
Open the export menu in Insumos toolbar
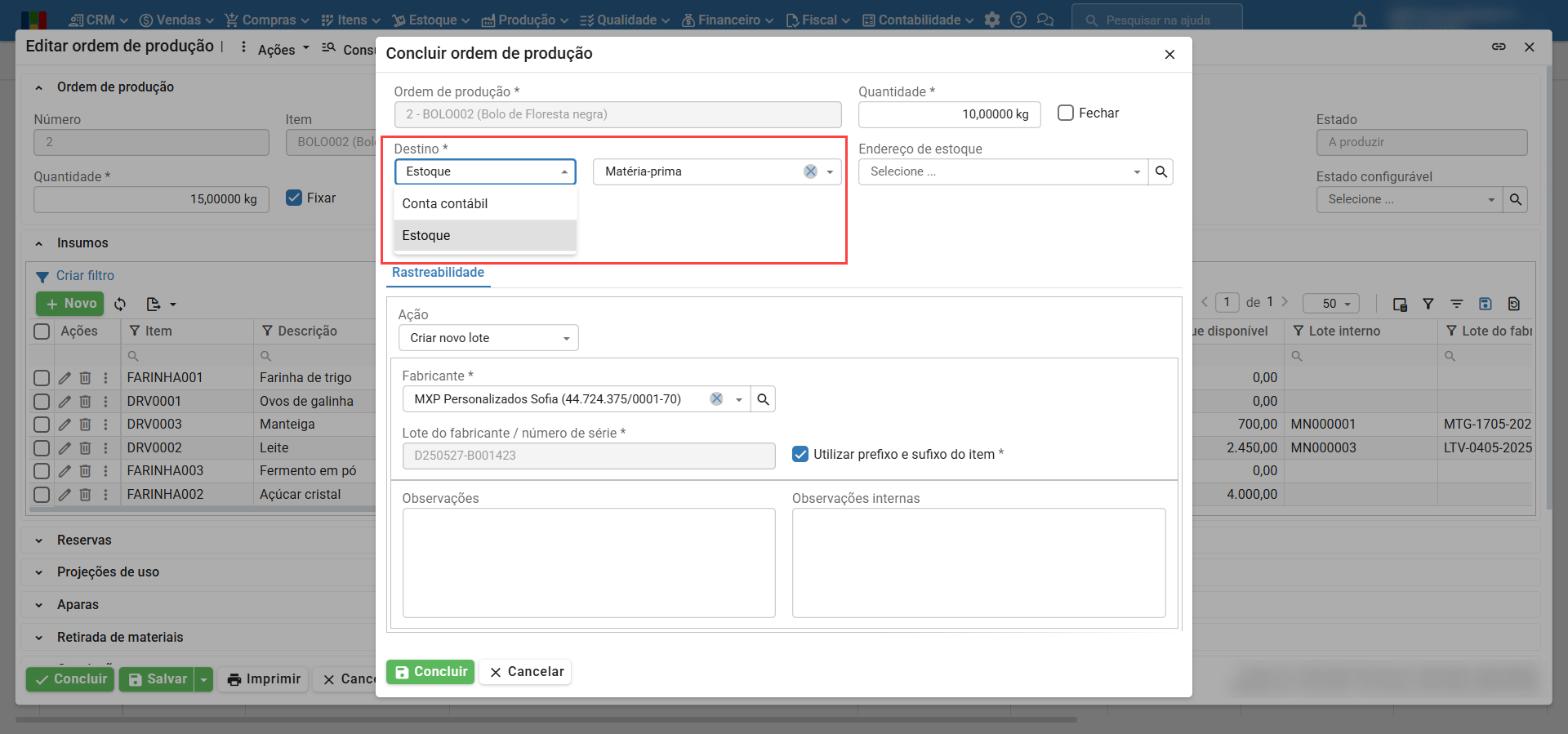pyautogui.click(x=161, y=304)
